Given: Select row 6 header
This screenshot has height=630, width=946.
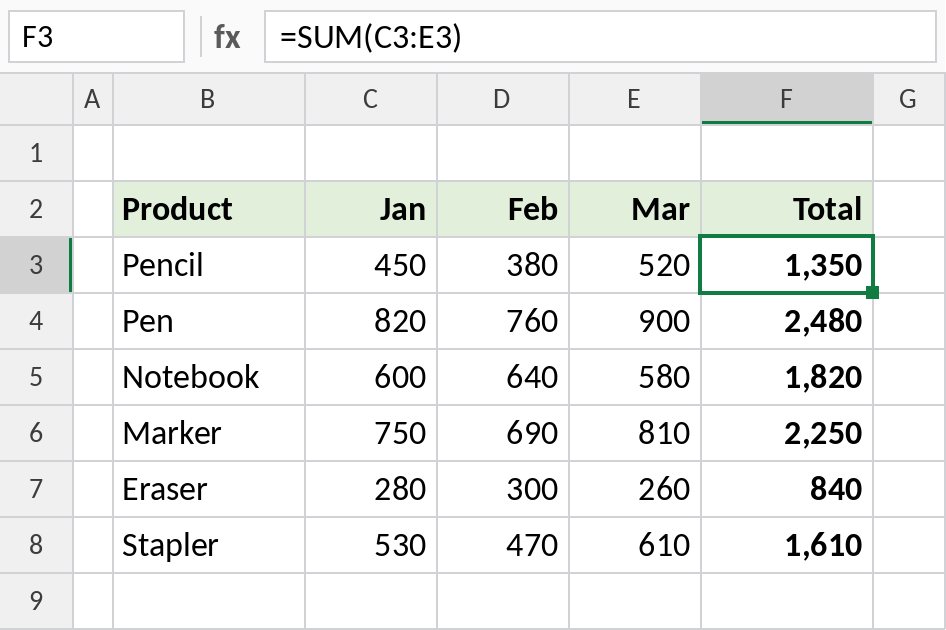Looking at the screenshot, I should [36, 433].
